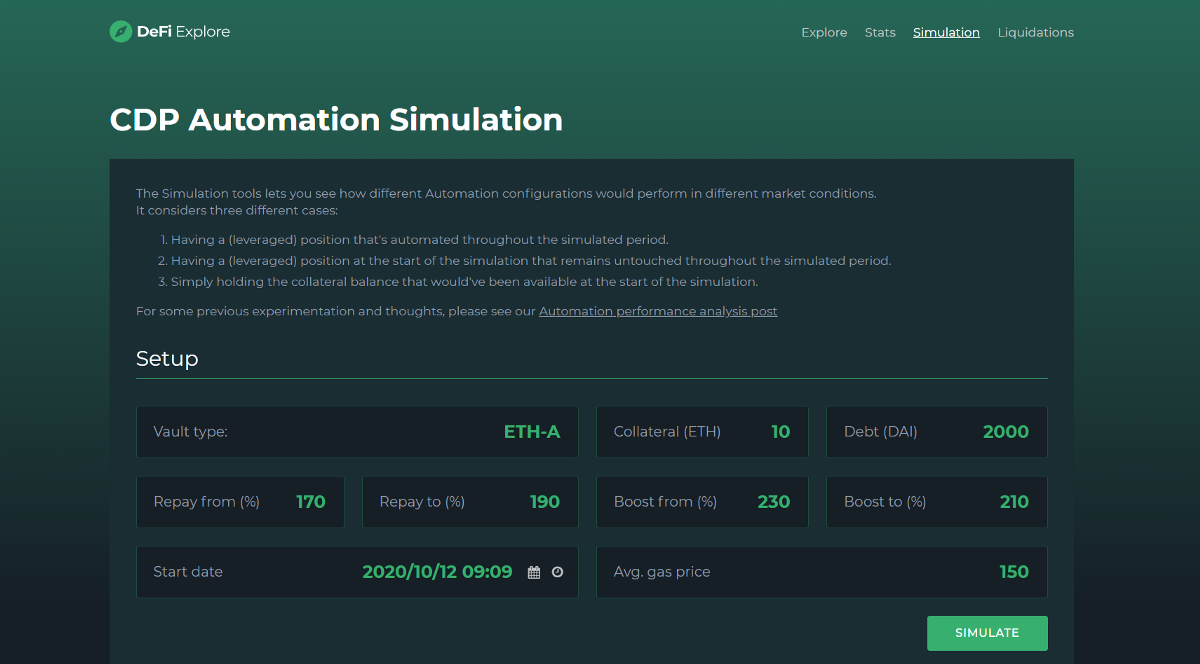Click the DeFi Explore compass logo icon
The width and height of the screenshot is (1200, 664).
point(120,32)
